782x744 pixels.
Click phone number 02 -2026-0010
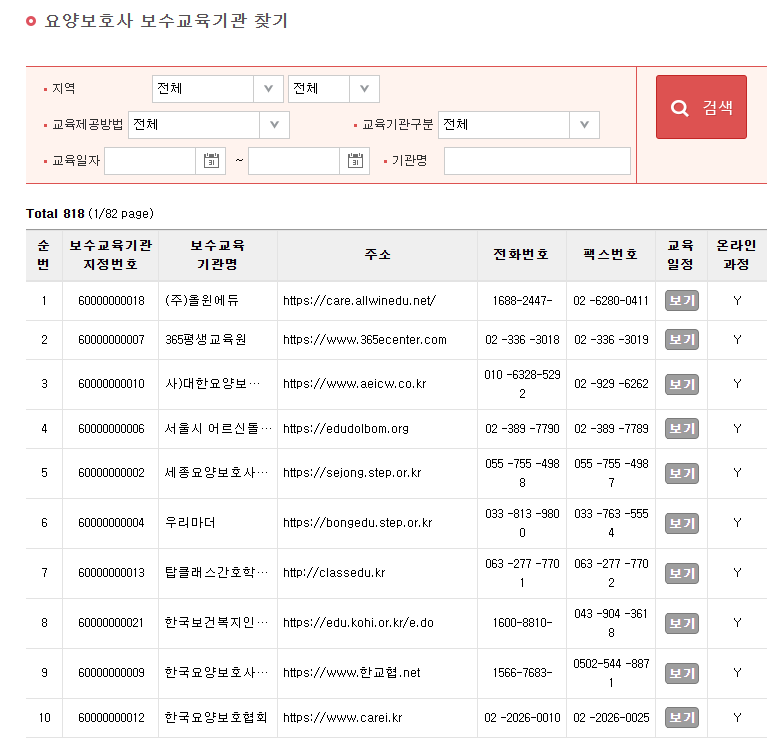pyautogui.click(x=522, y=718)
